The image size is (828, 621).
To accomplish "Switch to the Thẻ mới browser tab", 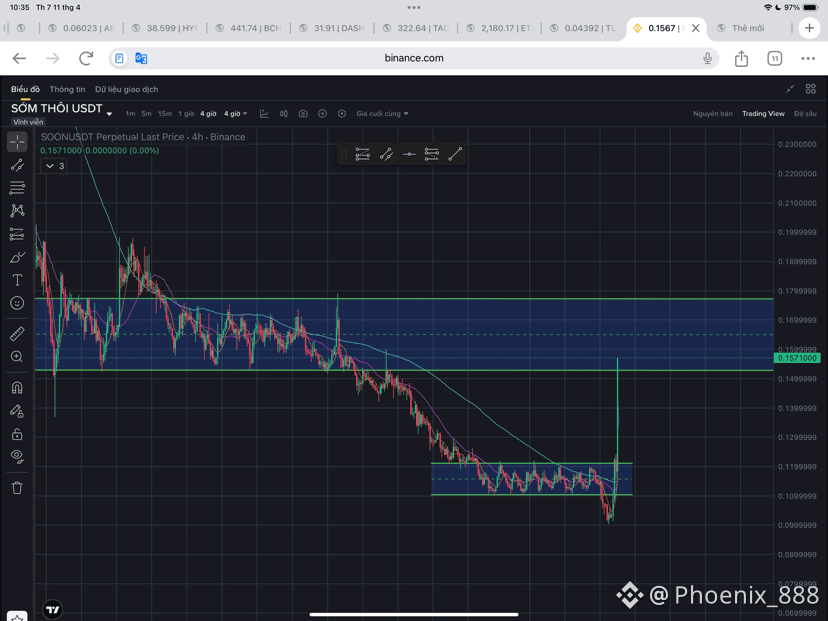I will click(748, 28).
